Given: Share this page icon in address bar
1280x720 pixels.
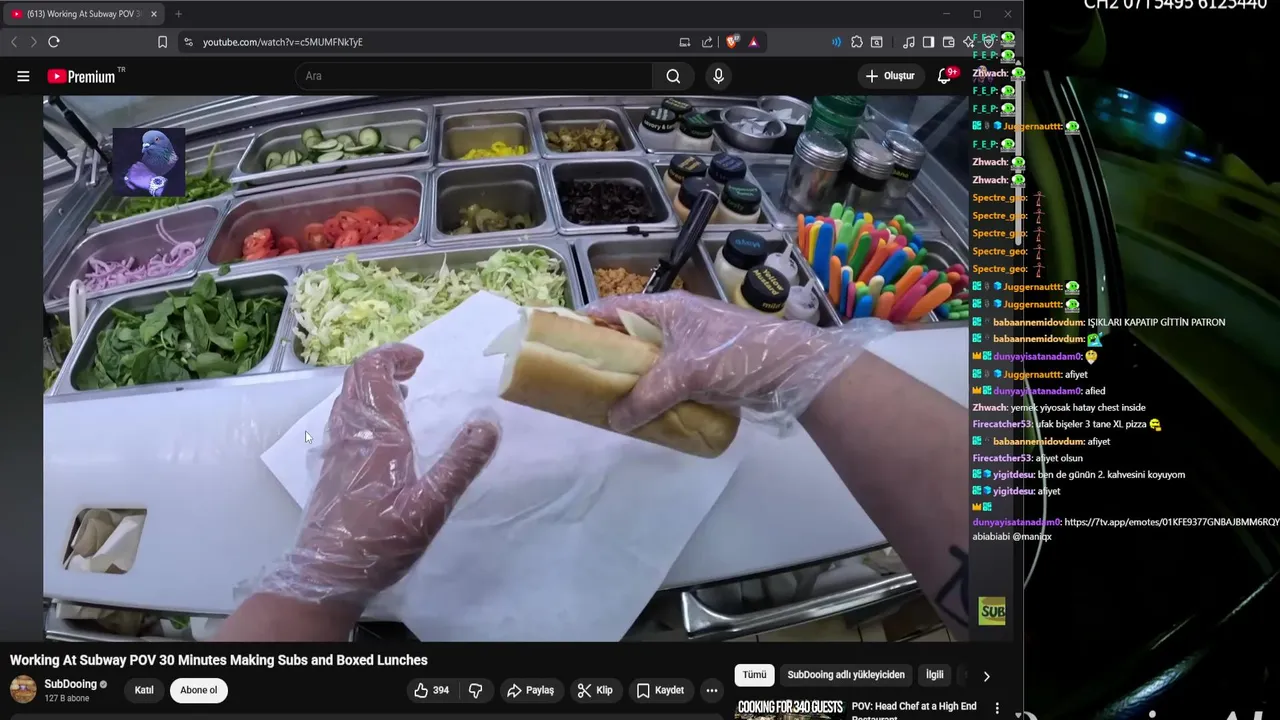Looking at the screenshot, I should 707,42.
